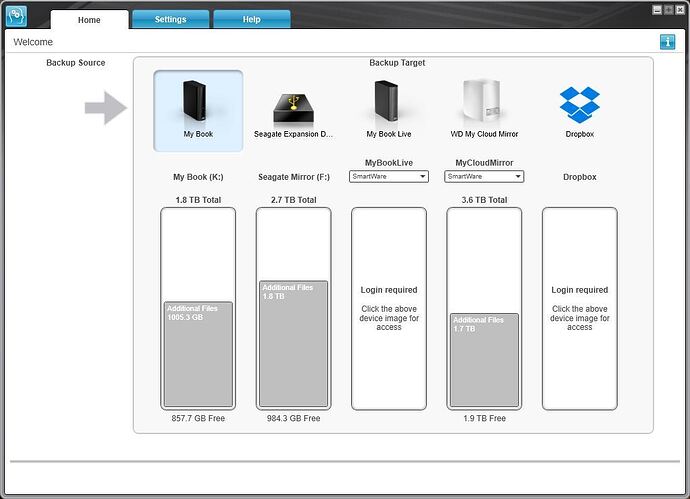Click the Dropbox login required panel
Viewport: 690px width, 499px height.
pyautogui.click(x=580, y=308)
